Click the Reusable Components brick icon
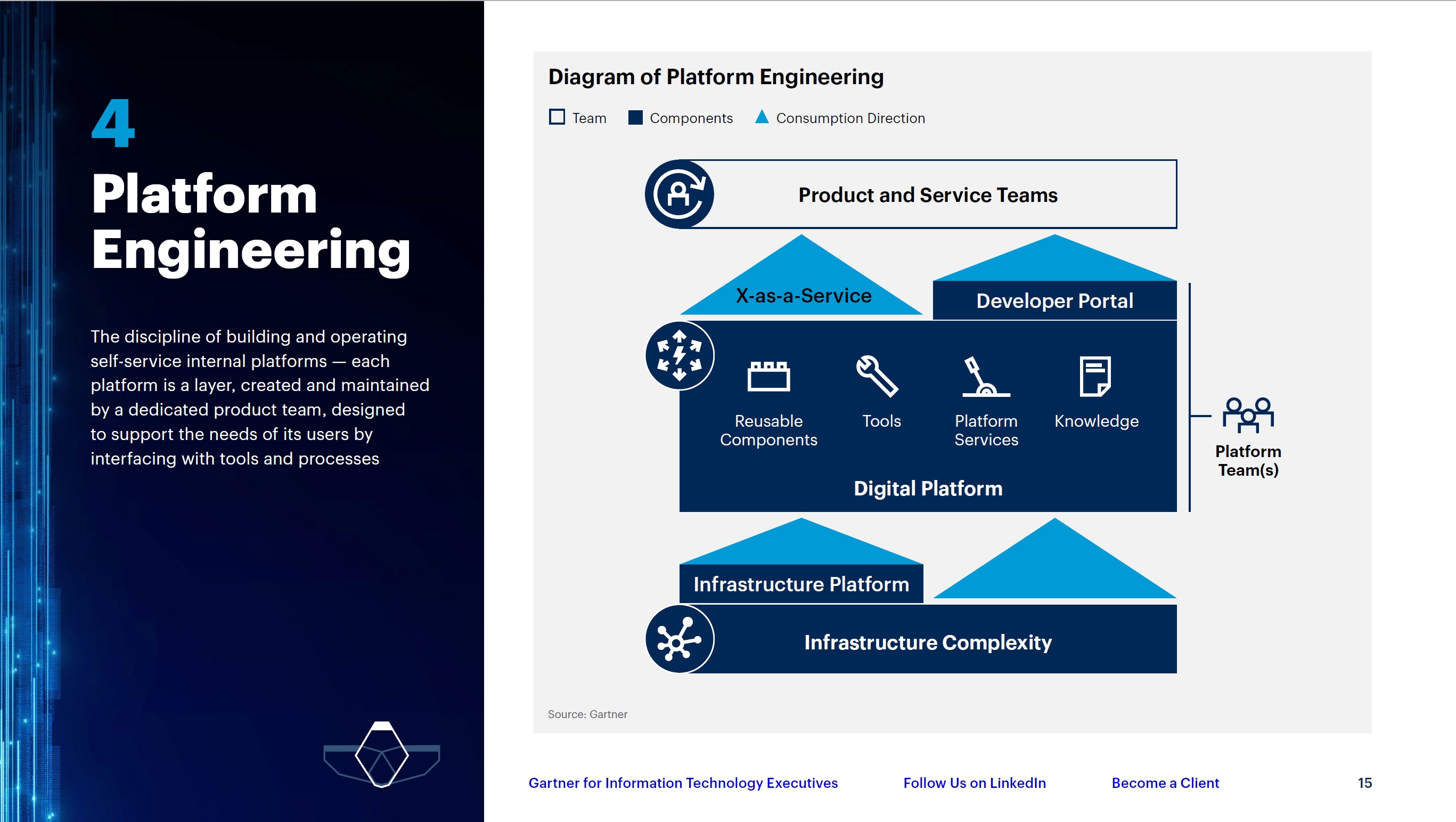 click(768, 376)
